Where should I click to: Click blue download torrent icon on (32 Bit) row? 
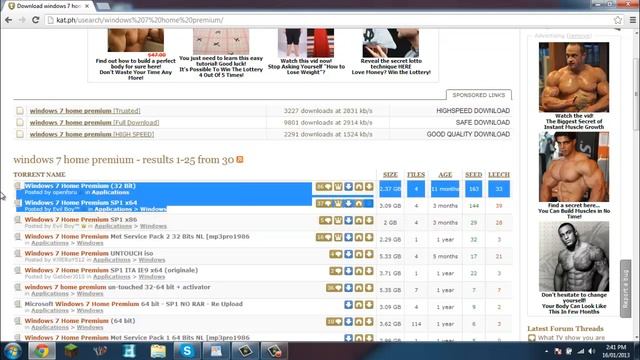(348, 187)
